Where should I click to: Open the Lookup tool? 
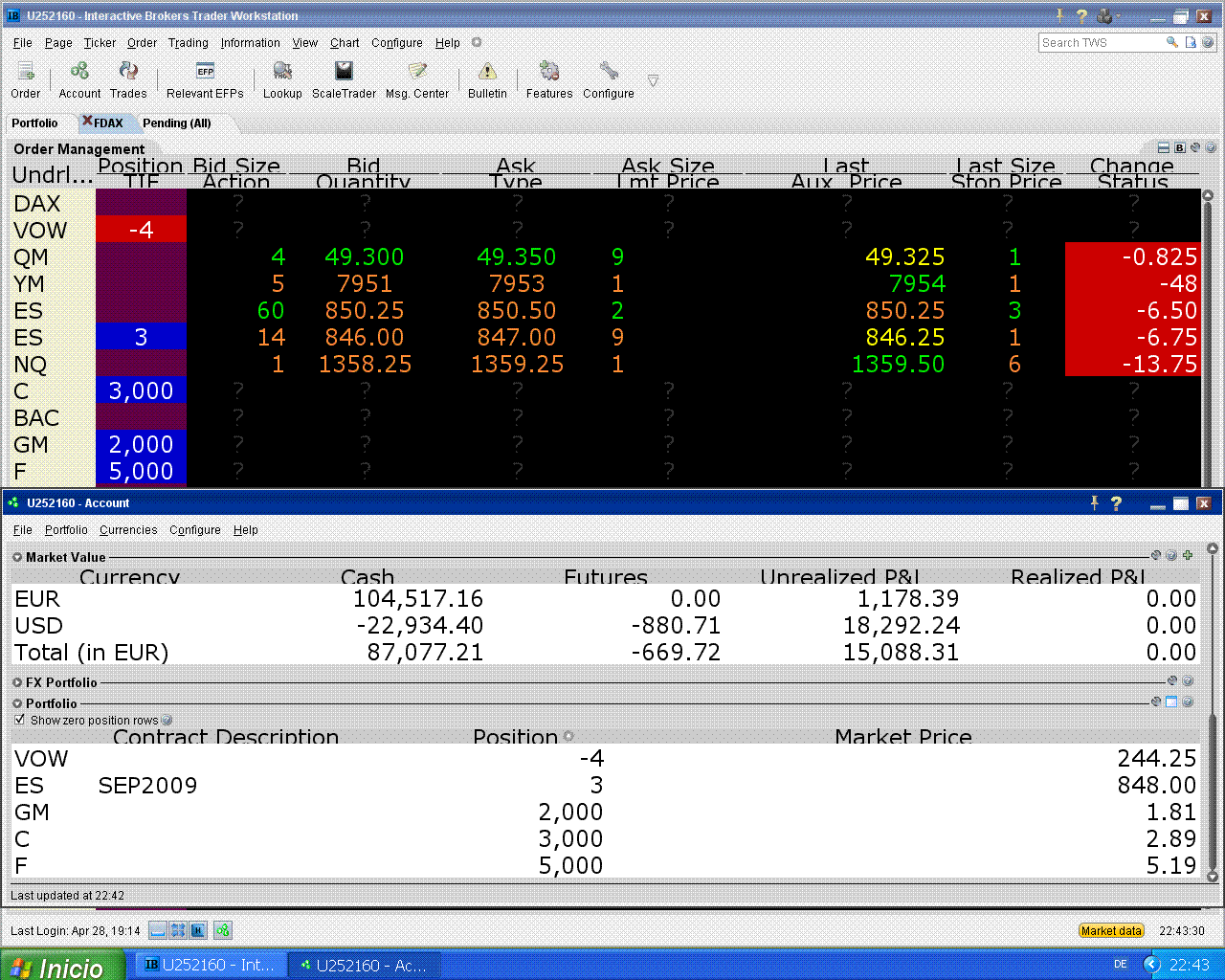coord(282,73)
